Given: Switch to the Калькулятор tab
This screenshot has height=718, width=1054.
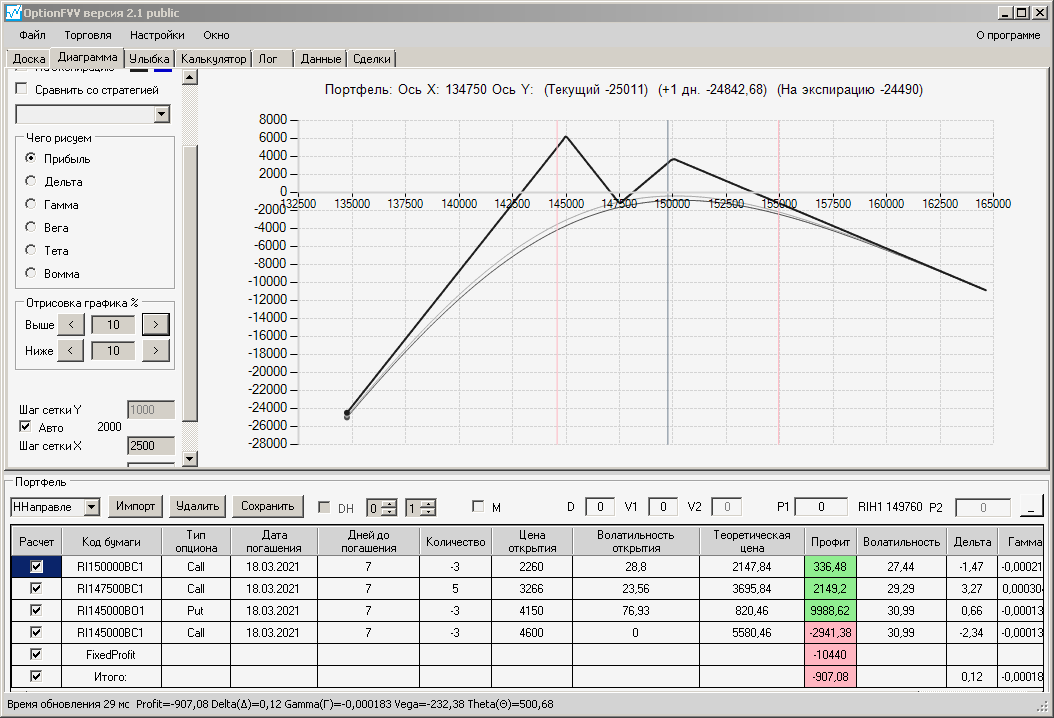Looking at the screenshot, I should coord(214,59).
